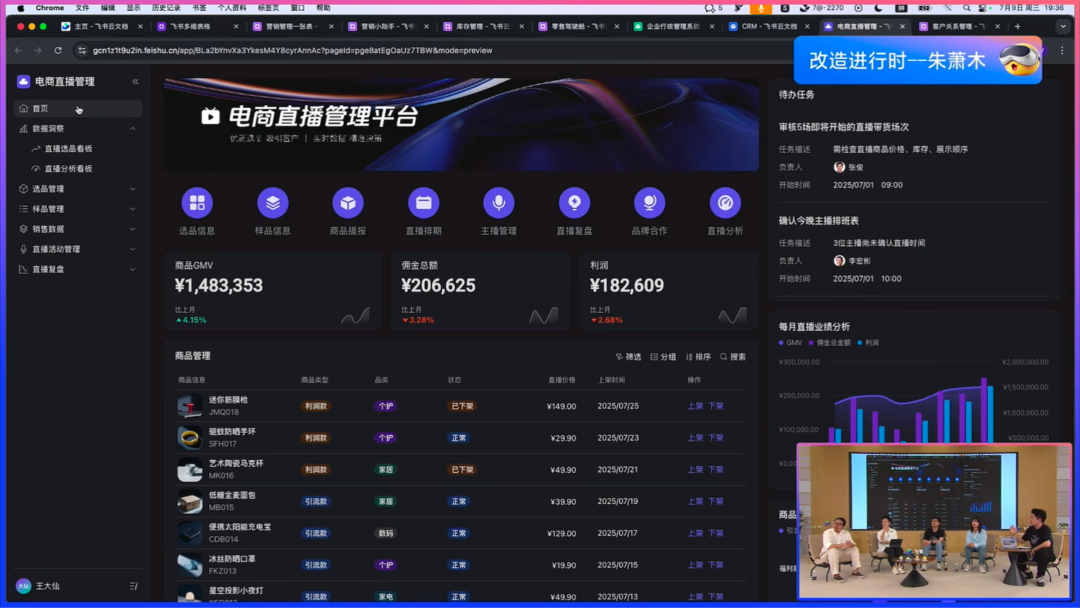Click the sidebar menu icon beside 王大仙
This screenshot has height=608, width=1080.
pyautogui.click(x=134, y=586)
